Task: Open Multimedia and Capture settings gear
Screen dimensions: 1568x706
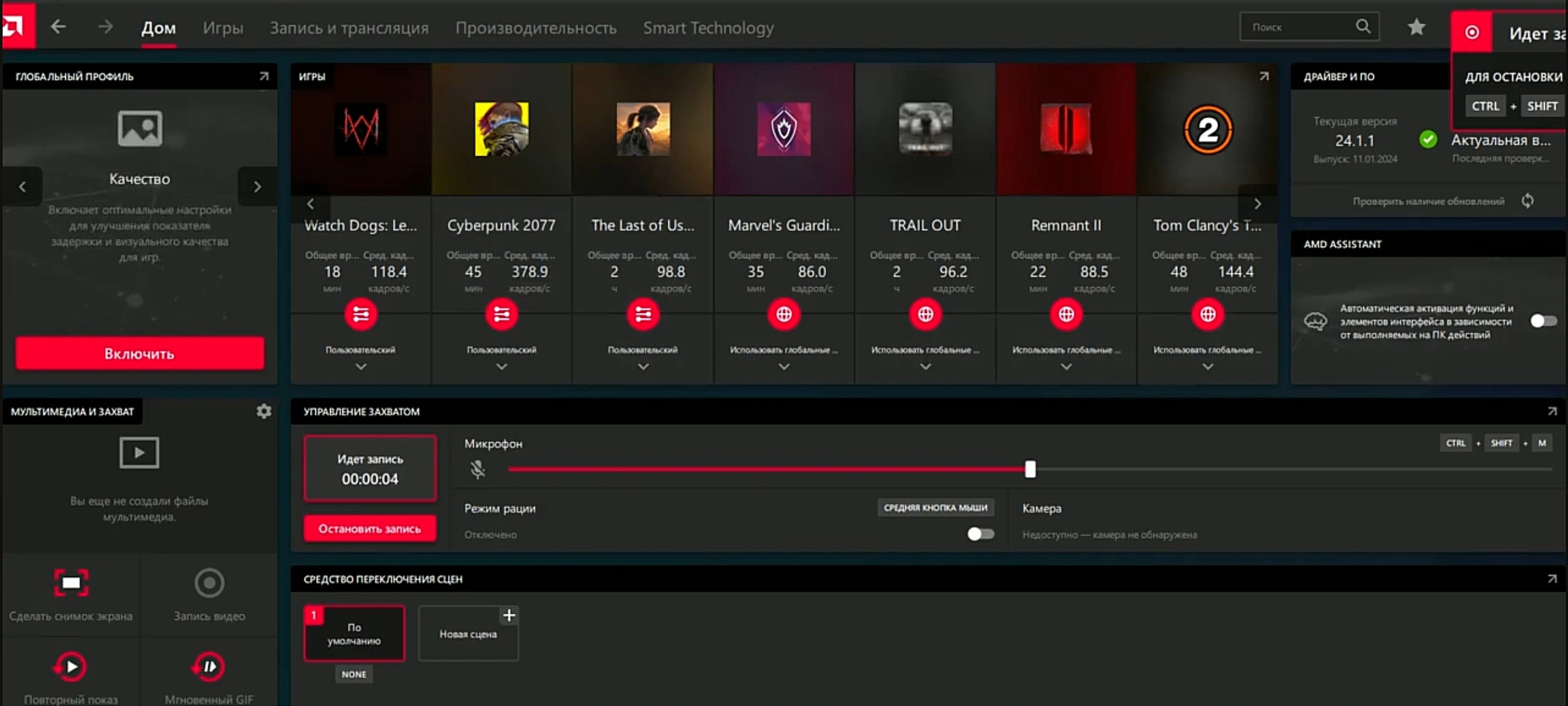Action: coord(264,411)
